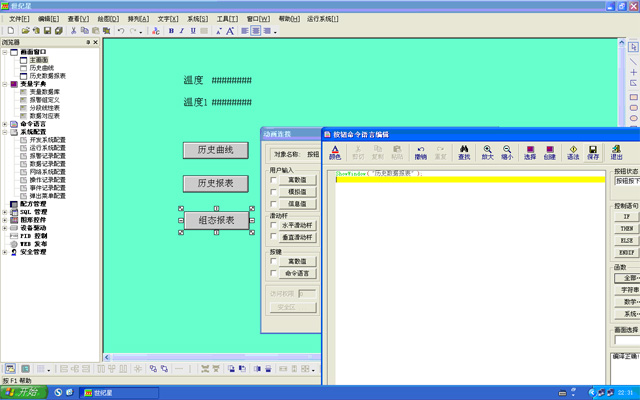
Task: Expand the 命令语言 tree node
Action: click(x=5, y=124)
